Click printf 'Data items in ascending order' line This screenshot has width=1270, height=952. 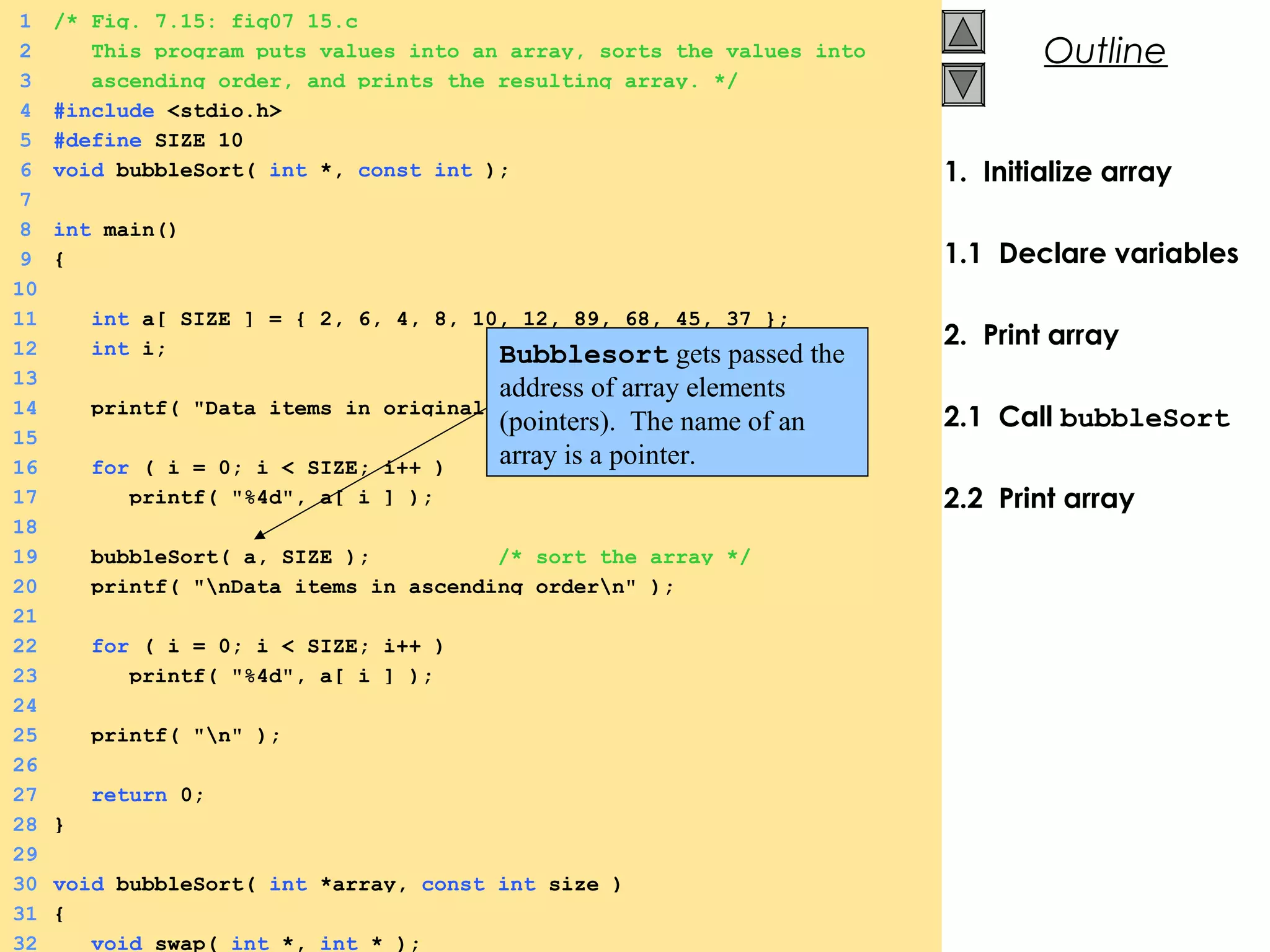pos(382,587)
